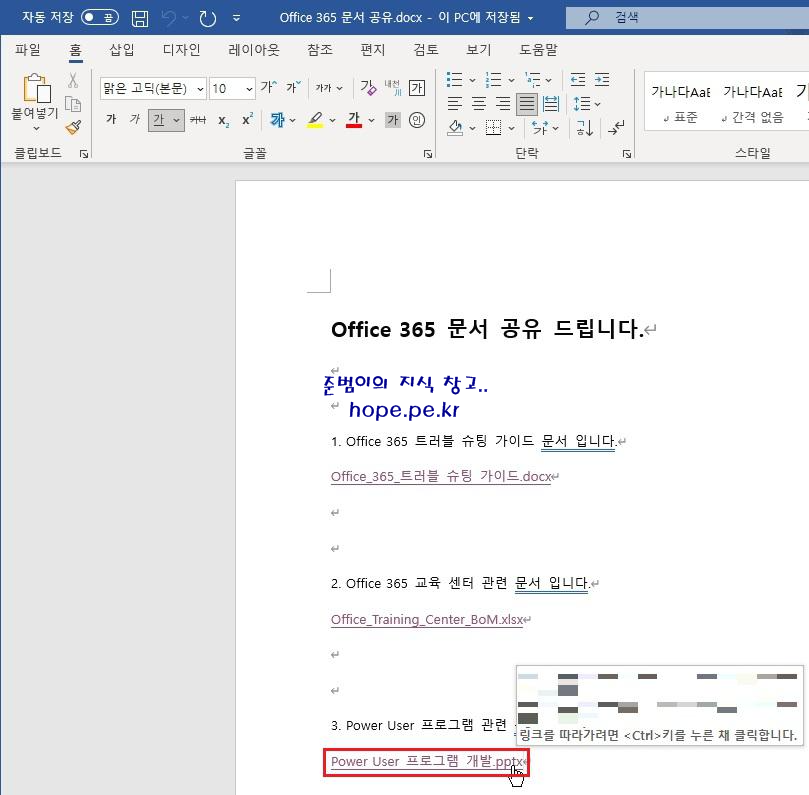
Task: Open the 레이아웃 tab
Action: pyautogui.click(x=253, y=50)
